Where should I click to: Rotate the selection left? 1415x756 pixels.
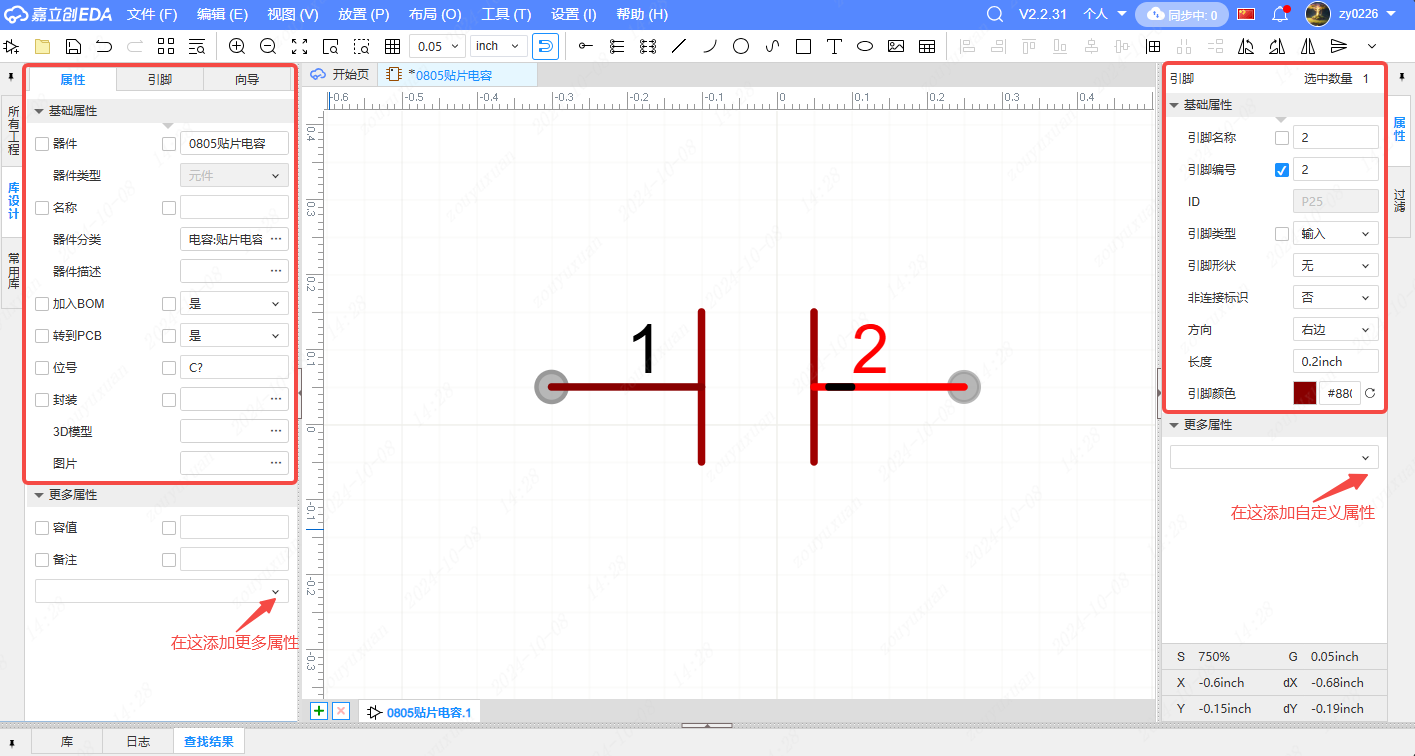tap(1246, 47)
